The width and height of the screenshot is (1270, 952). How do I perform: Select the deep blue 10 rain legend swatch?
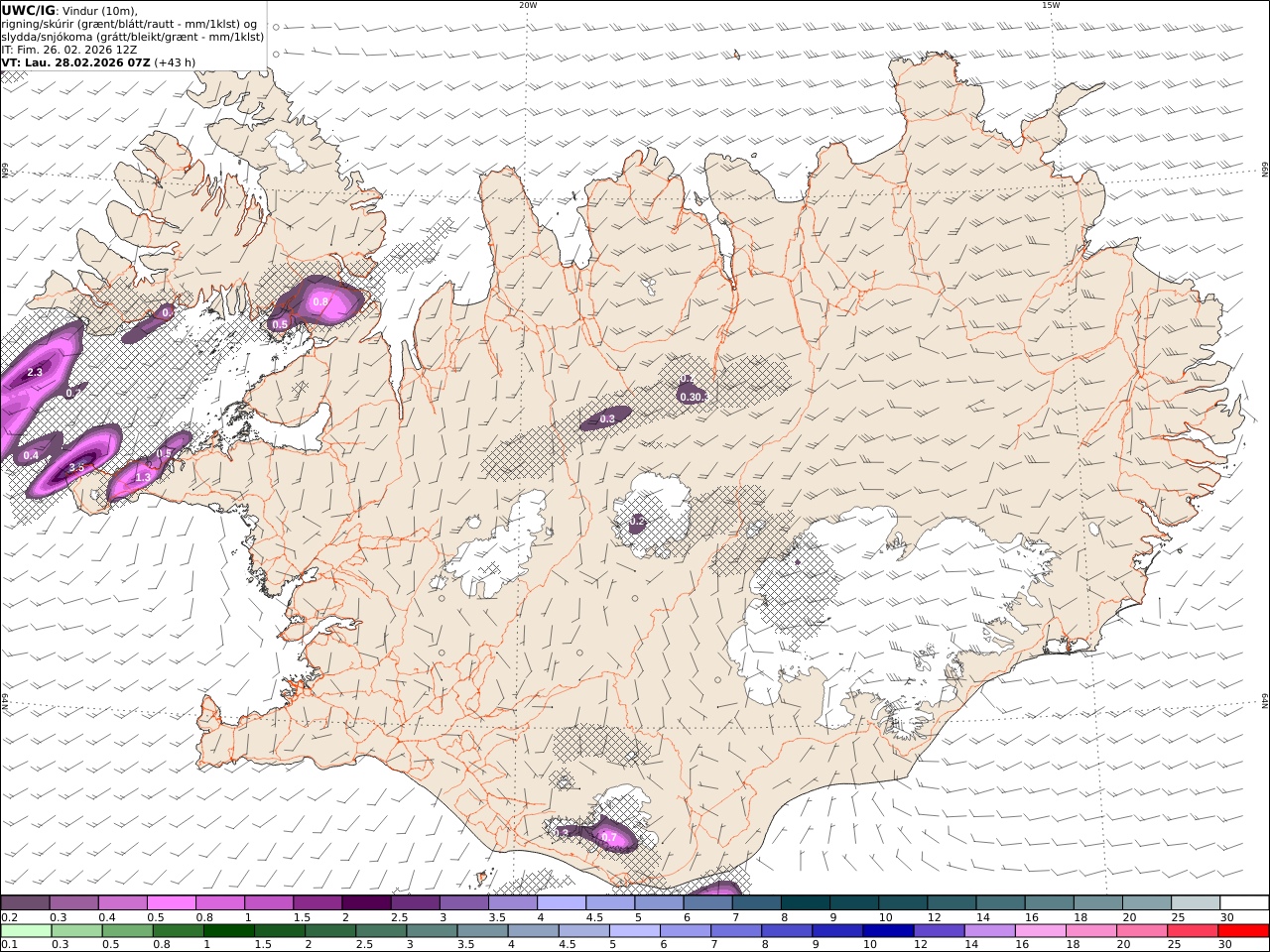(889, 930)
